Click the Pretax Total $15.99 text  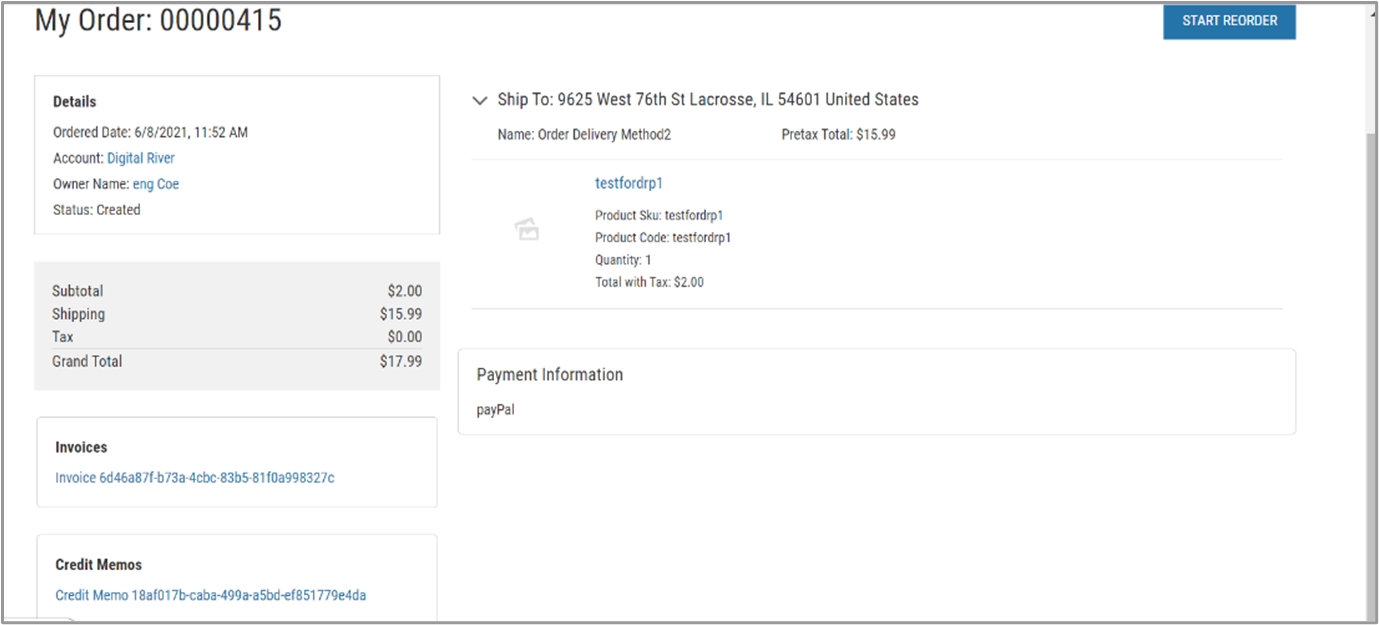838,134
